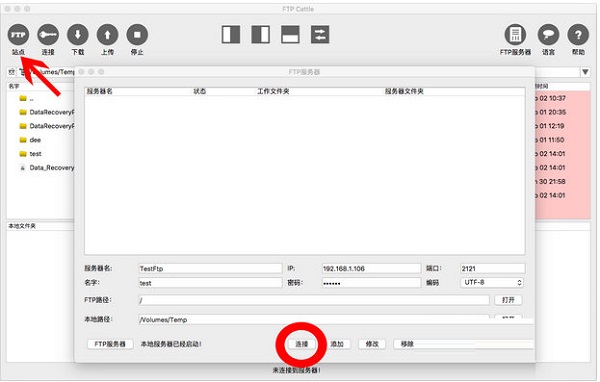Click the username field containing test
600x382 pixels.
(x=210, y=283)
